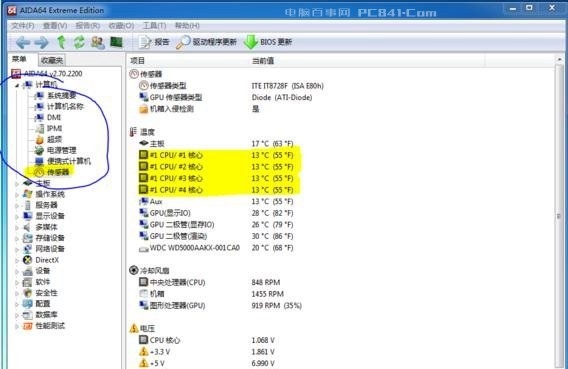
Task: Expand the 网络设备 tree node
Action: (x=17, y=249)
